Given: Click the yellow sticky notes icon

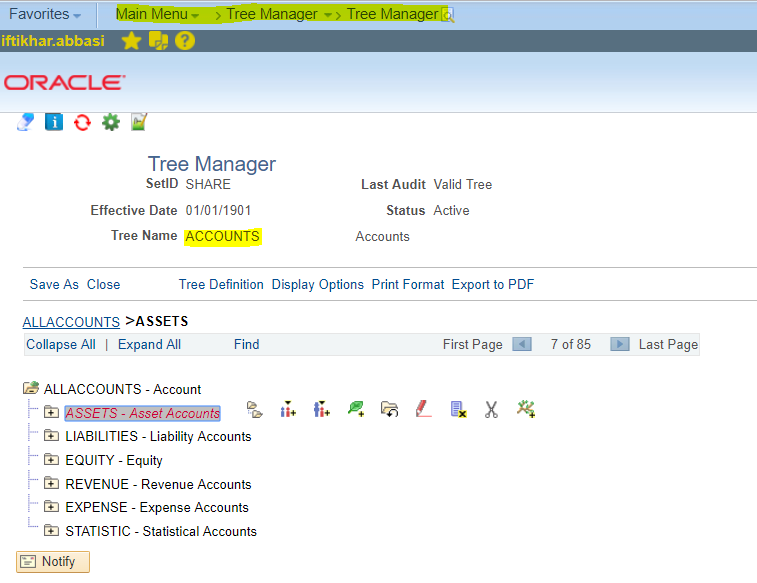Looking at the screenshot, I should (158, 41).
